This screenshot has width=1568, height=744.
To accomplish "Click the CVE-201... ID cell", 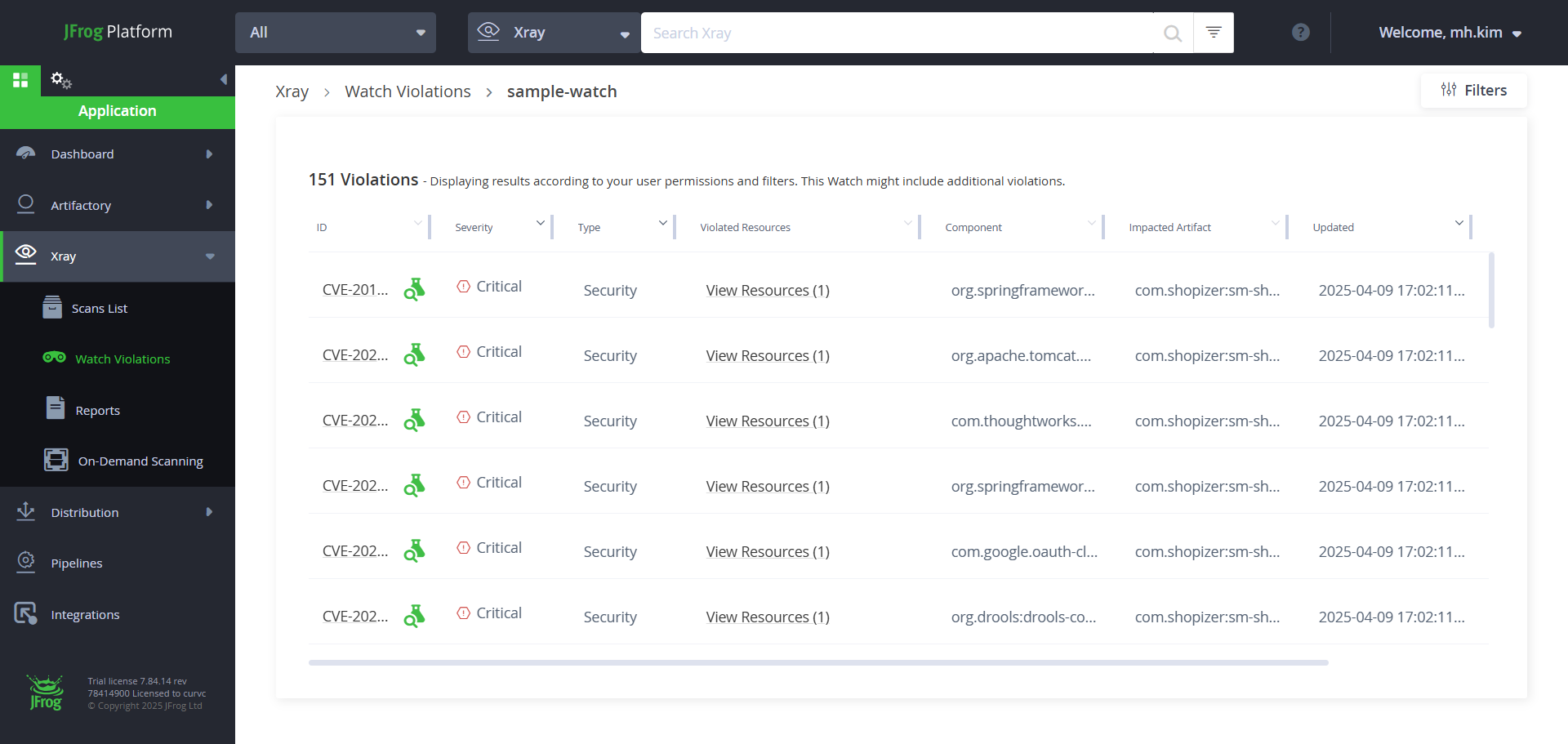I will point(355,290).
